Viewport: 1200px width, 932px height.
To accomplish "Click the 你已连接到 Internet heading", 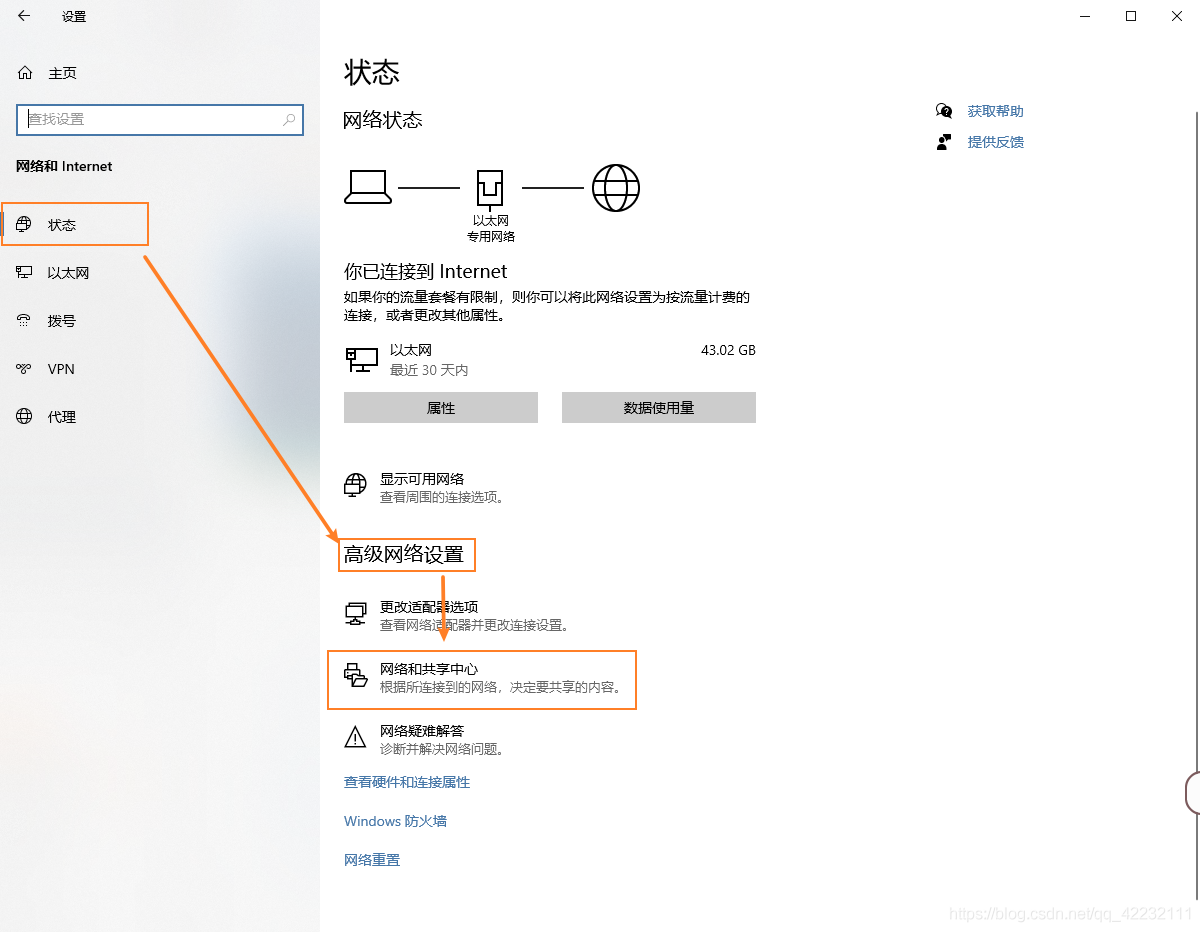I will pyautogui.click(x=426, y=271).
